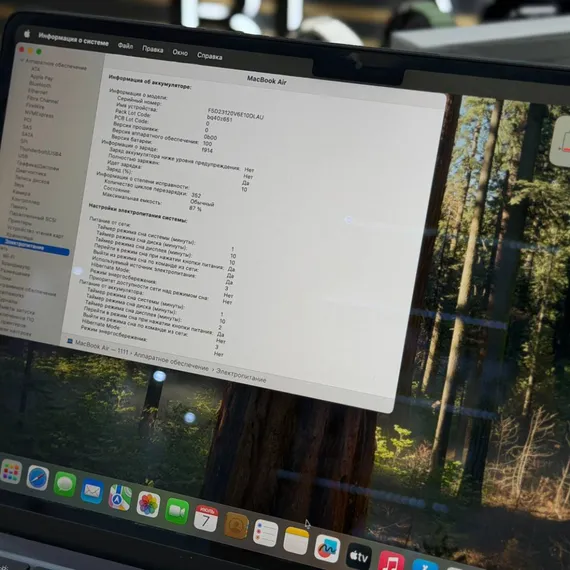570x570 pixels.
Task: Select Брандмауэр in the sidebar
Action: click(16, 265)
